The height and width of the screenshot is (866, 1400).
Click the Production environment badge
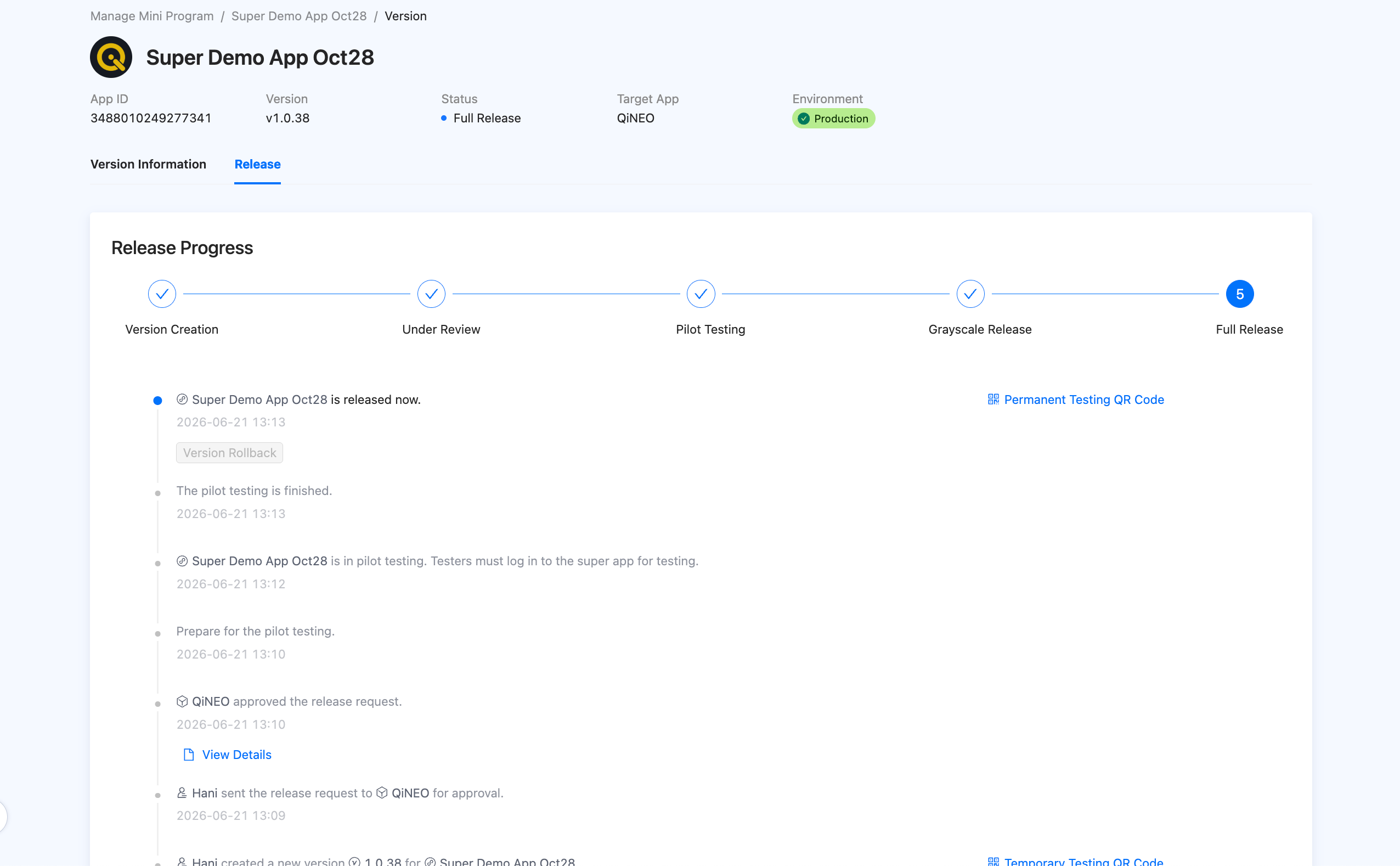point(833,119)
